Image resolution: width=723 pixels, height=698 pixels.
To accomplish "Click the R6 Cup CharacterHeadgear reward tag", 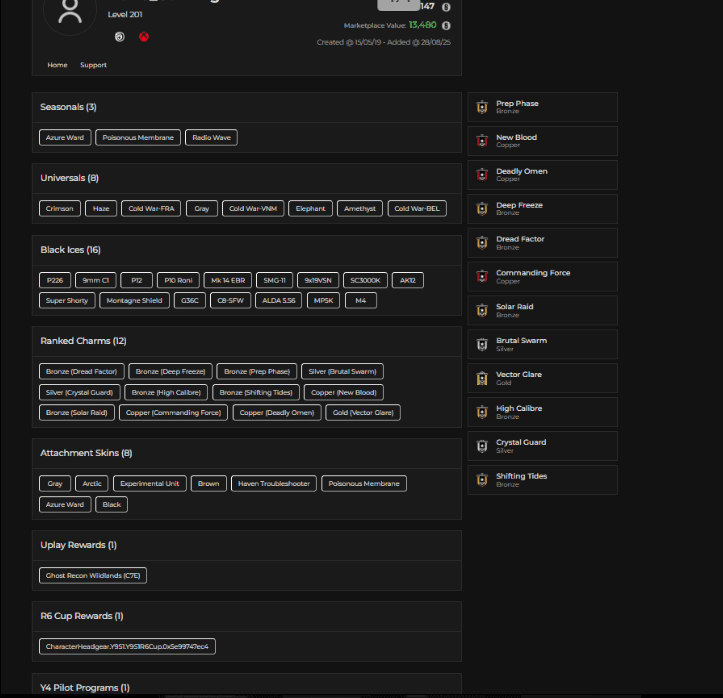I will pos(127,647).
